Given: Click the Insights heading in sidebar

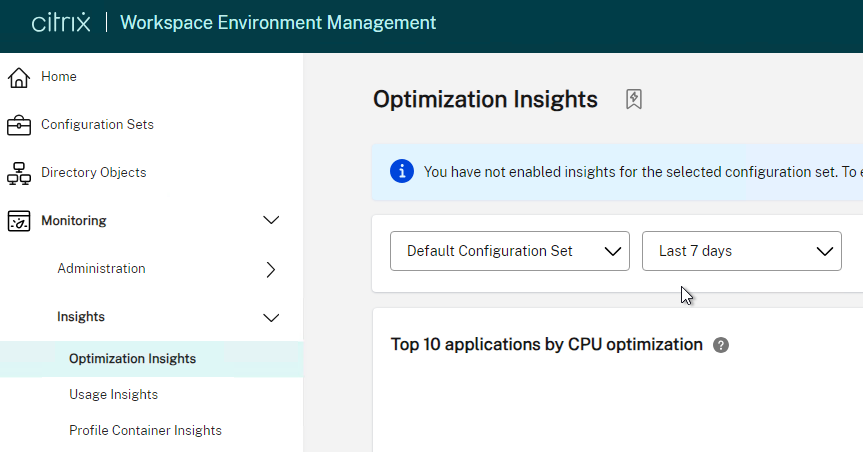Looking at the screenshot, I should coord(81,317).
